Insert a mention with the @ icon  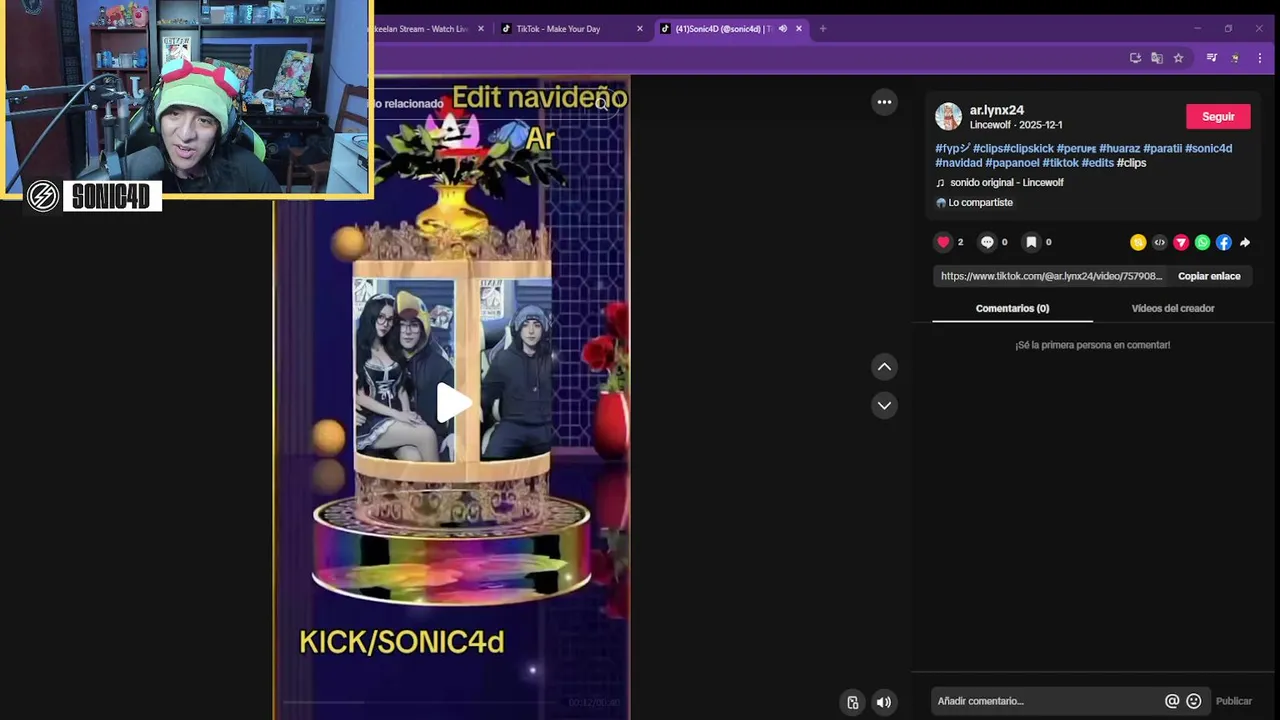click(x=1172, y=701)
